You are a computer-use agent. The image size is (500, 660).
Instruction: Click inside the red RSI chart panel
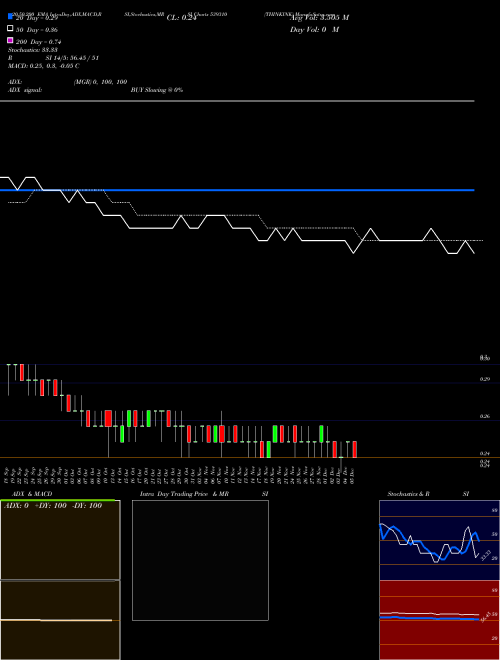(439, 620)
